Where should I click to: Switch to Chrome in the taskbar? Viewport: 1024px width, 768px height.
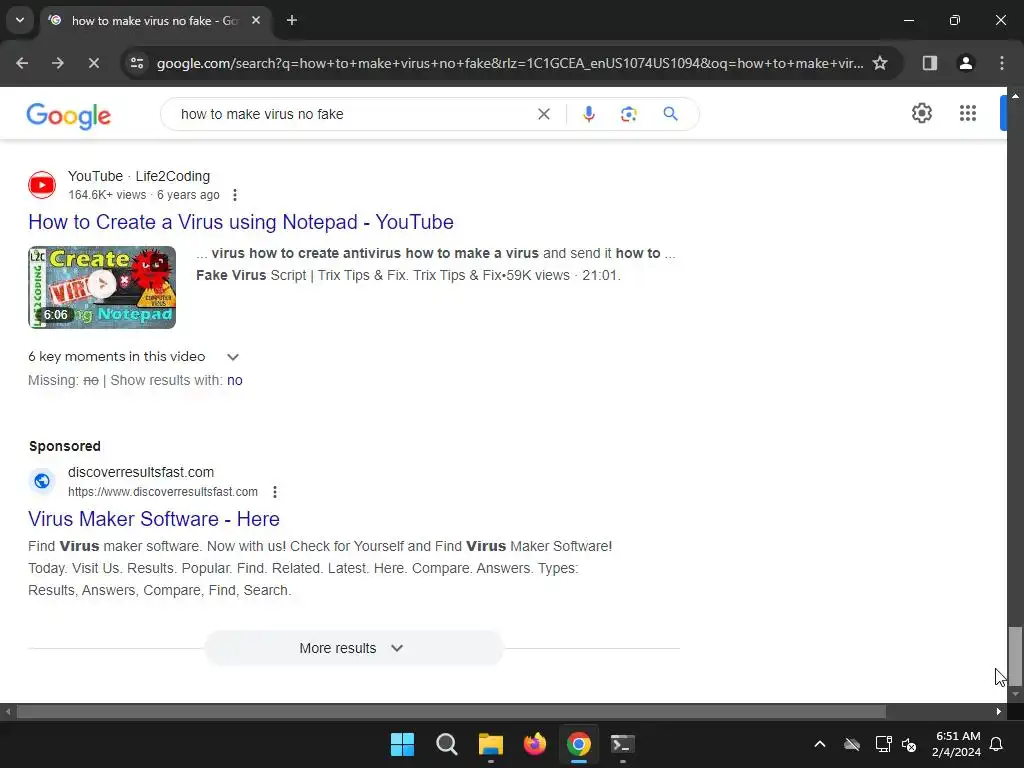[x=579, y=744]
